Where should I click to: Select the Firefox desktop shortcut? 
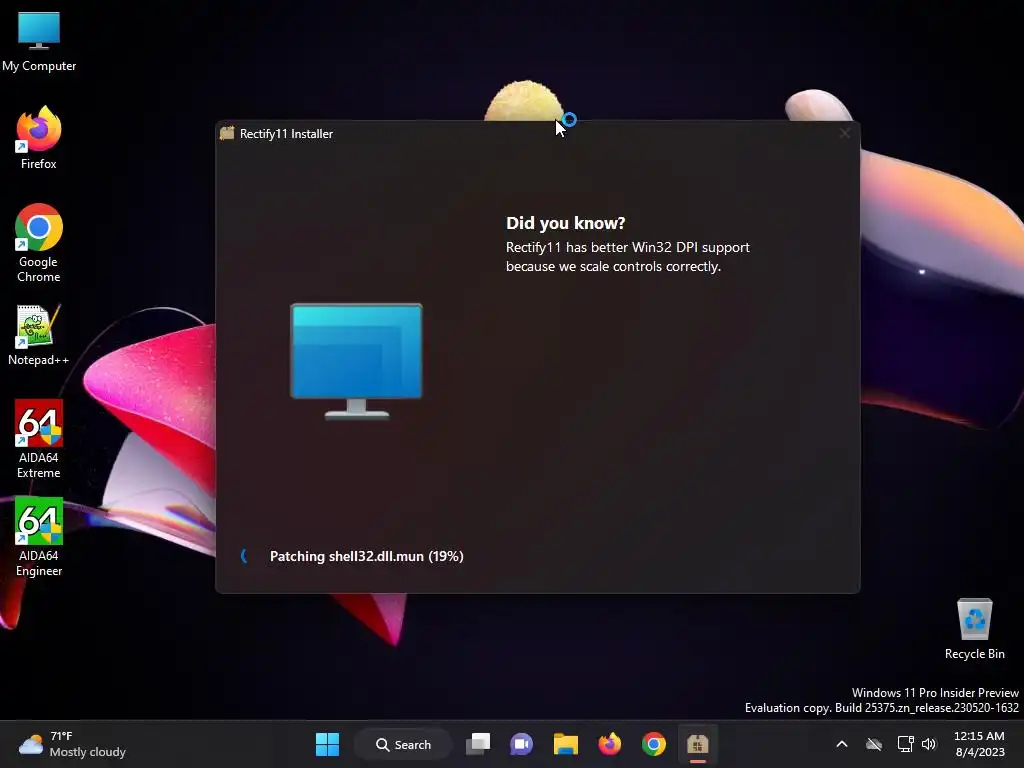pos(39,138)
